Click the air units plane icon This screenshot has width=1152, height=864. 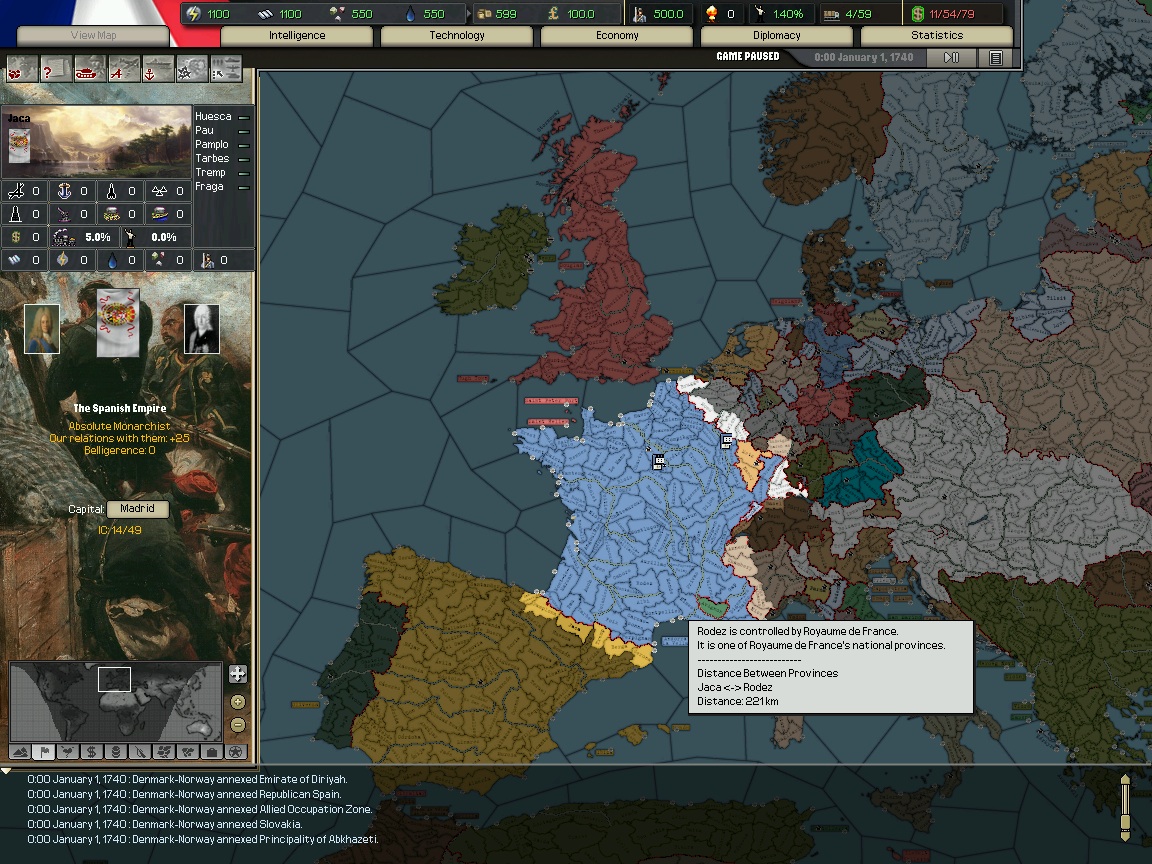(x=124, y=69)
